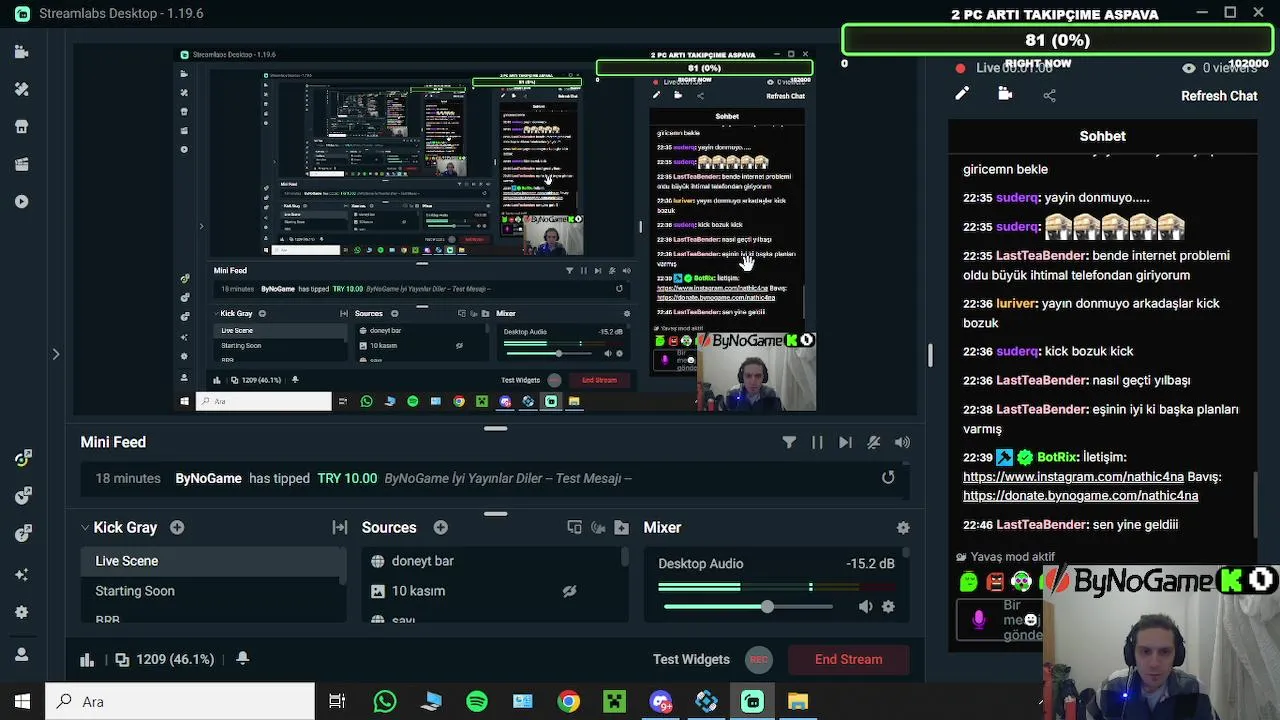
Task: Expand the left sidebar chevron
Action: (56, 354)
